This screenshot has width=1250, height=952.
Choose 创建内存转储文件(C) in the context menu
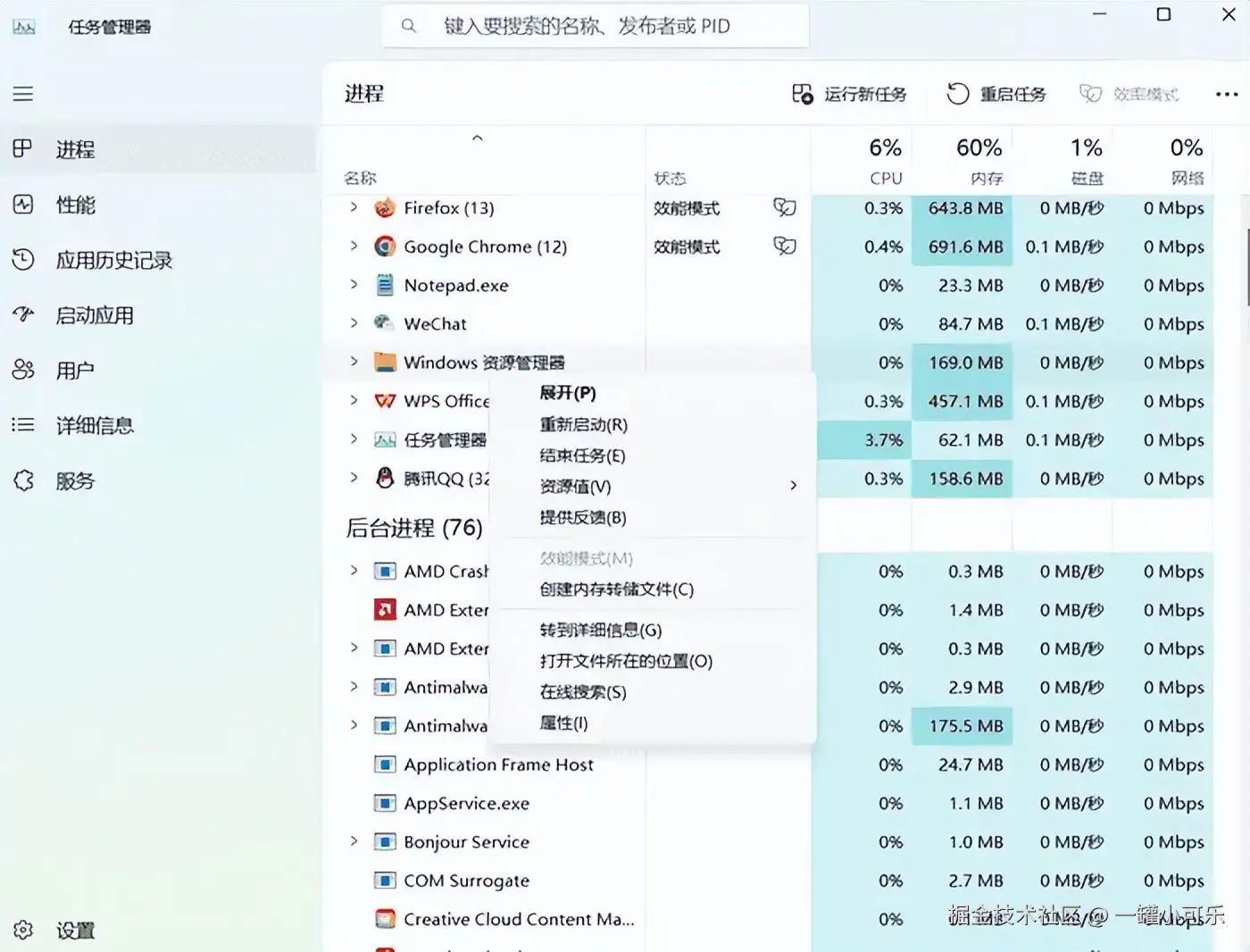(617, 589)
